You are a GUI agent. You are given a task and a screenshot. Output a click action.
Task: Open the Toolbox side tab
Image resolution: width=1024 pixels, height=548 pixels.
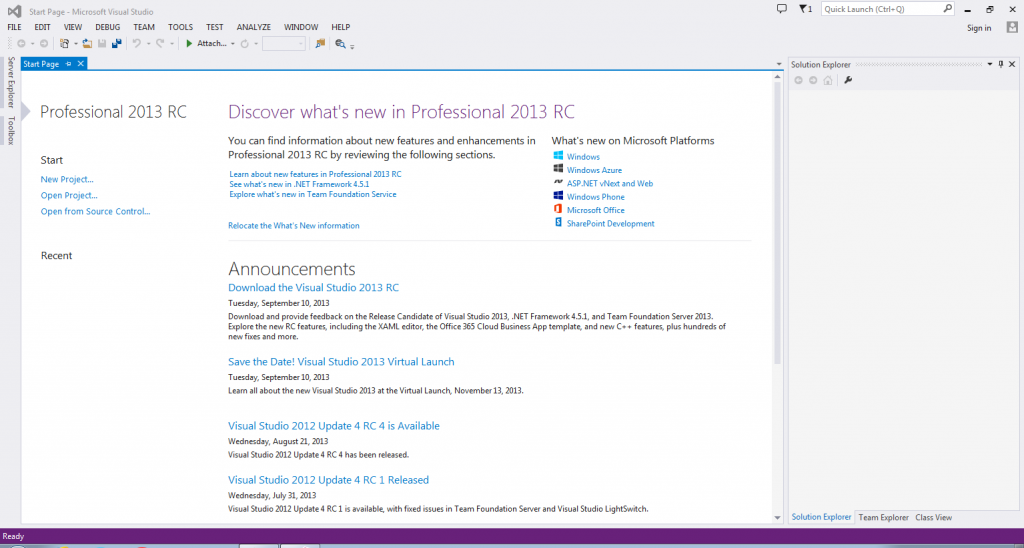10,130
